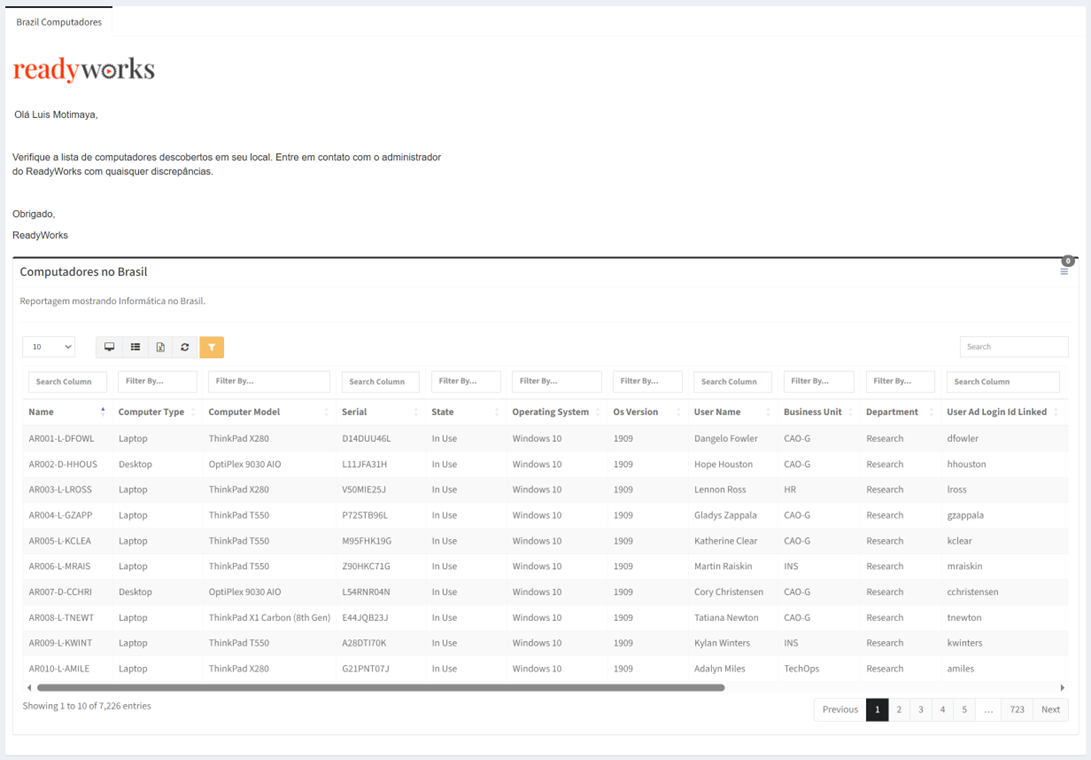Click the horizontal table scrollbar

click(x=381, y=688)
